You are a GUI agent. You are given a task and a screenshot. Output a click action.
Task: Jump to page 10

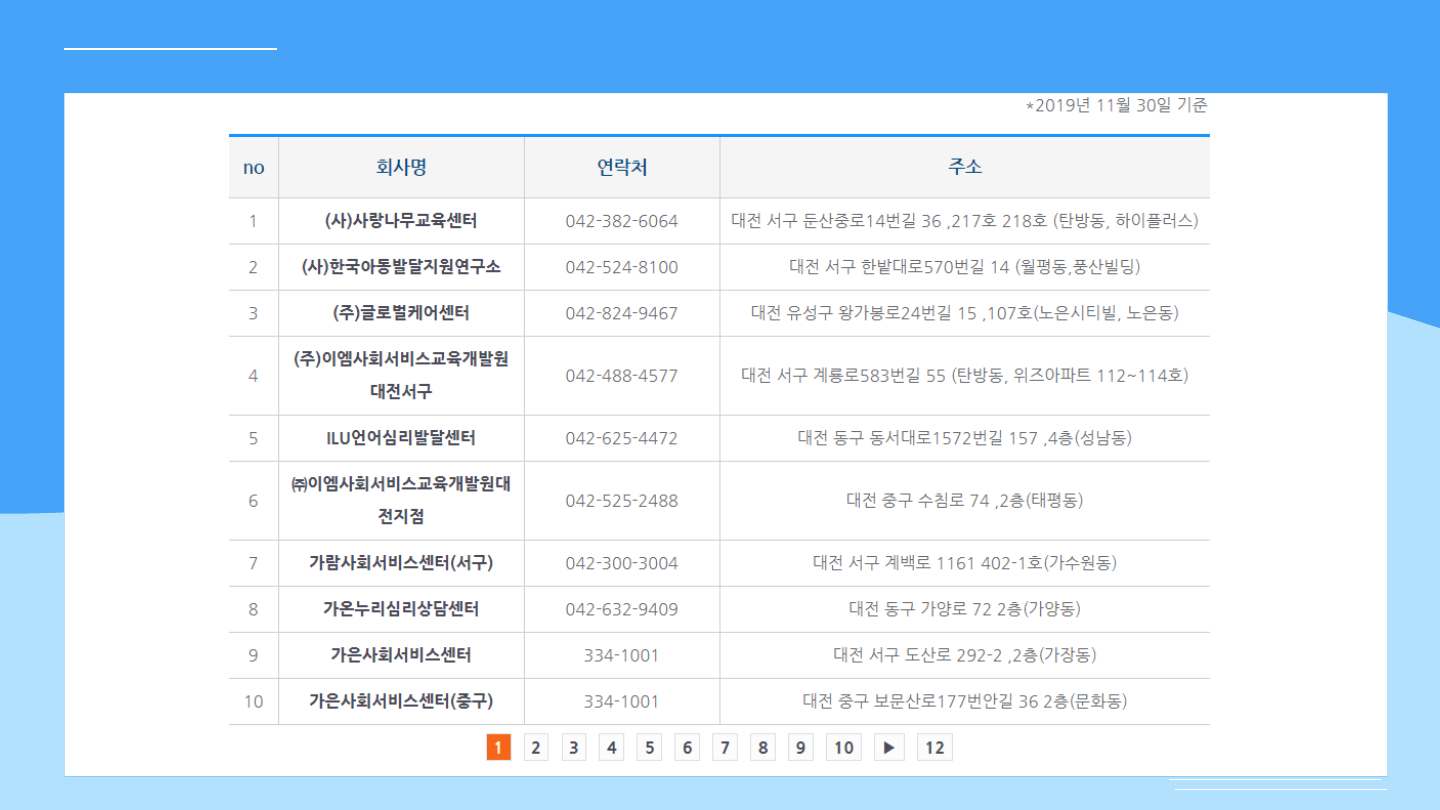click(844, 747)
